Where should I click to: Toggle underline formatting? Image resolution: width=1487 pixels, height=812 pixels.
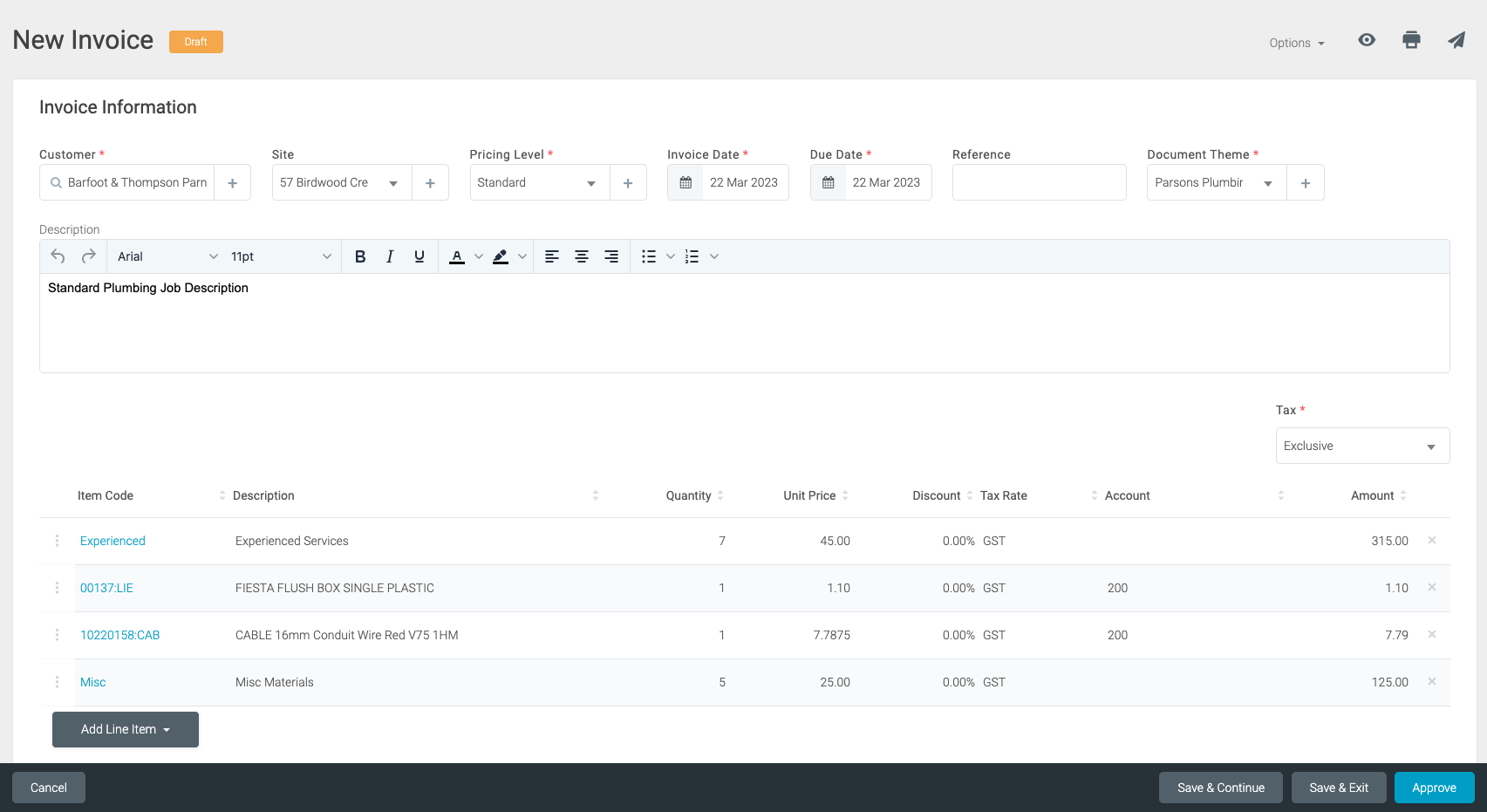419,256
